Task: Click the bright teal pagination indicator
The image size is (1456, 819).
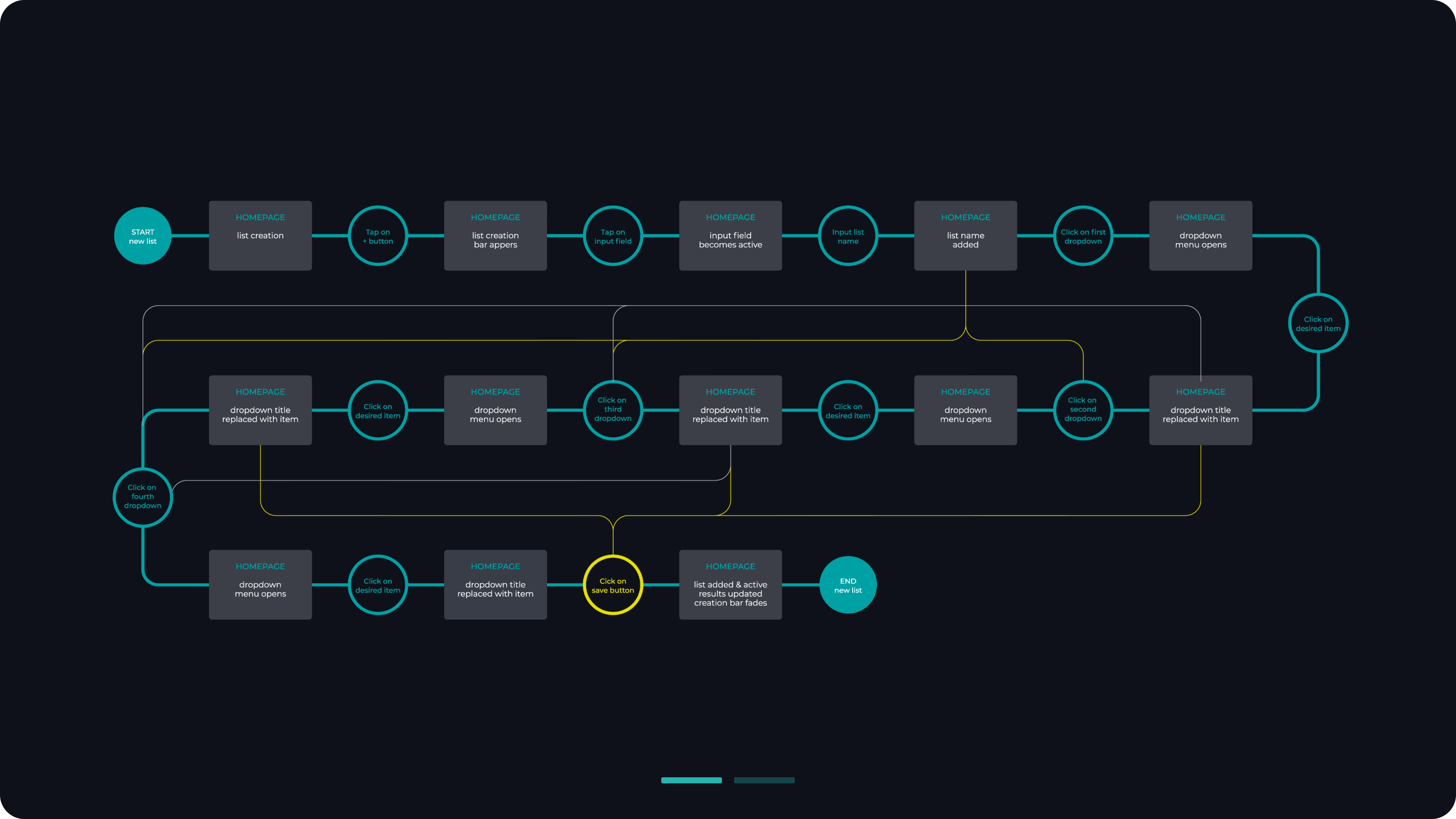Action: [x=691, y=780]
